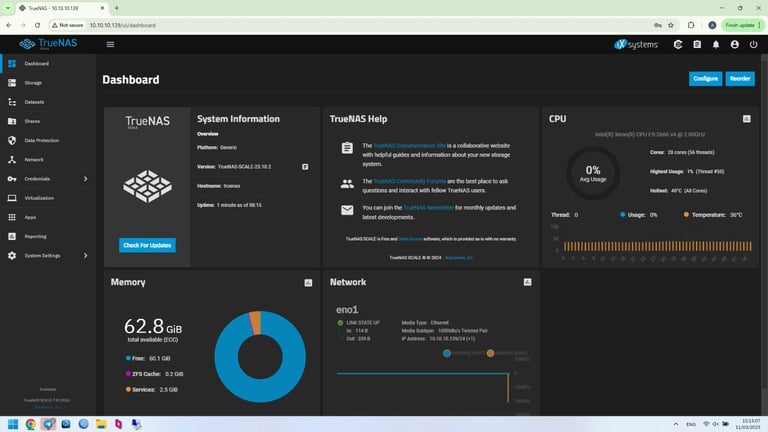Open alerts bell notifications

(x=716, y=45)
